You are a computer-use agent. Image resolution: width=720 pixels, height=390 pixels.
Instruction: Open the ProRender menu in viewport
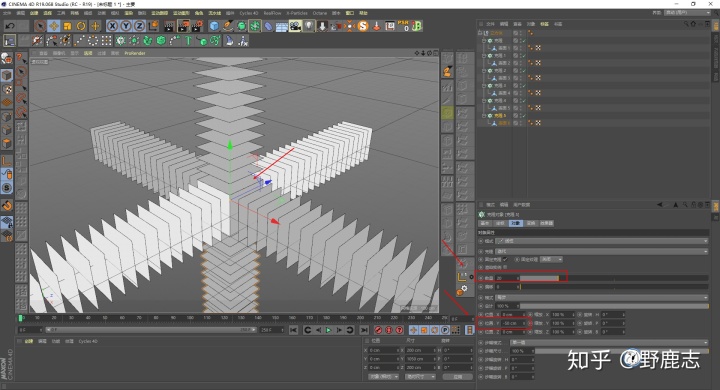click(135, 53)
